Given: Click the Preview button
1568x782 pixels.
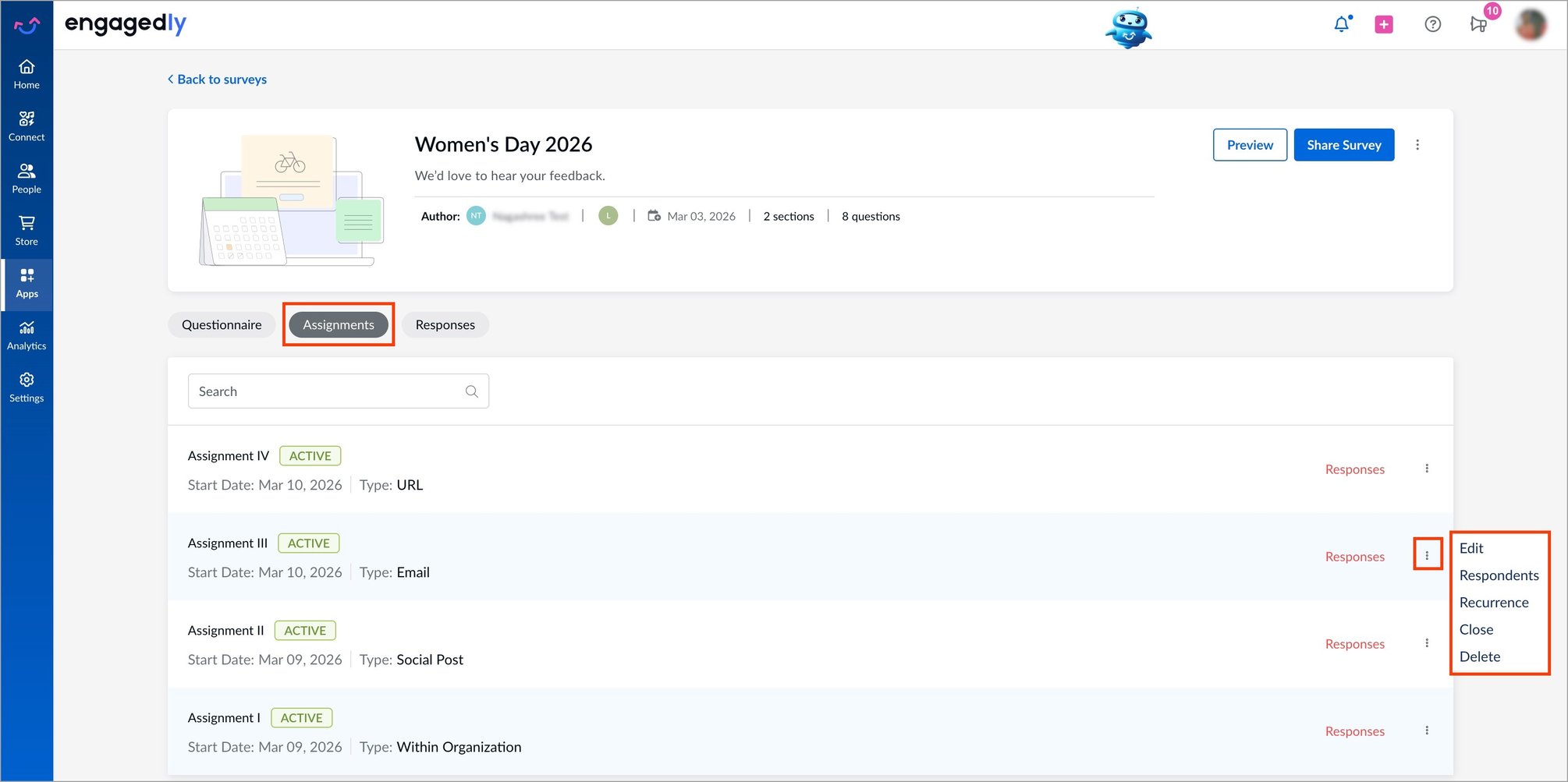Looking at the screenshot, I should 1250,145.
